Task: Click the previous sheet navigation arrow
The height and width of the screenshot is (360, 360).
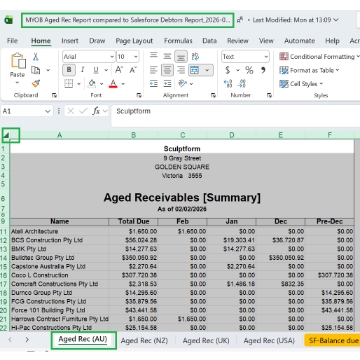Action: 10,340
